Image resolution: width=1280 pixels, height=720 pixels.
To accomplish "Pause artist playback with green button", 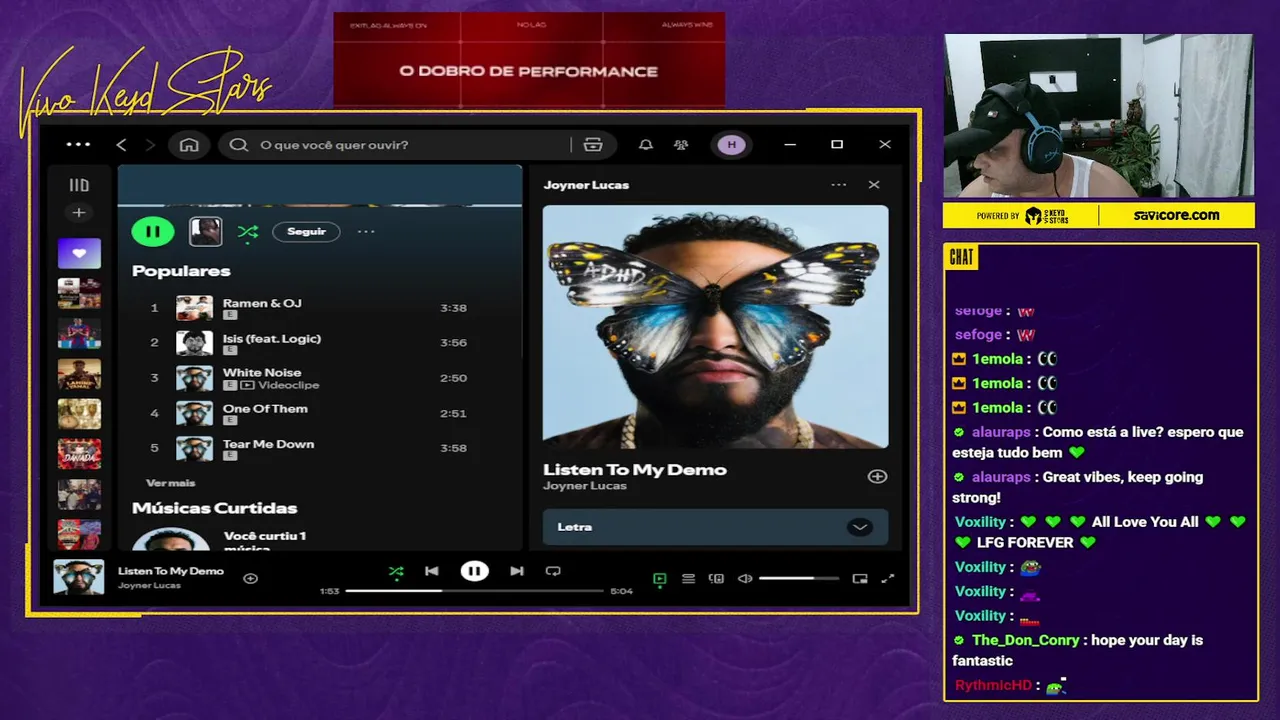I will point(153,232).
